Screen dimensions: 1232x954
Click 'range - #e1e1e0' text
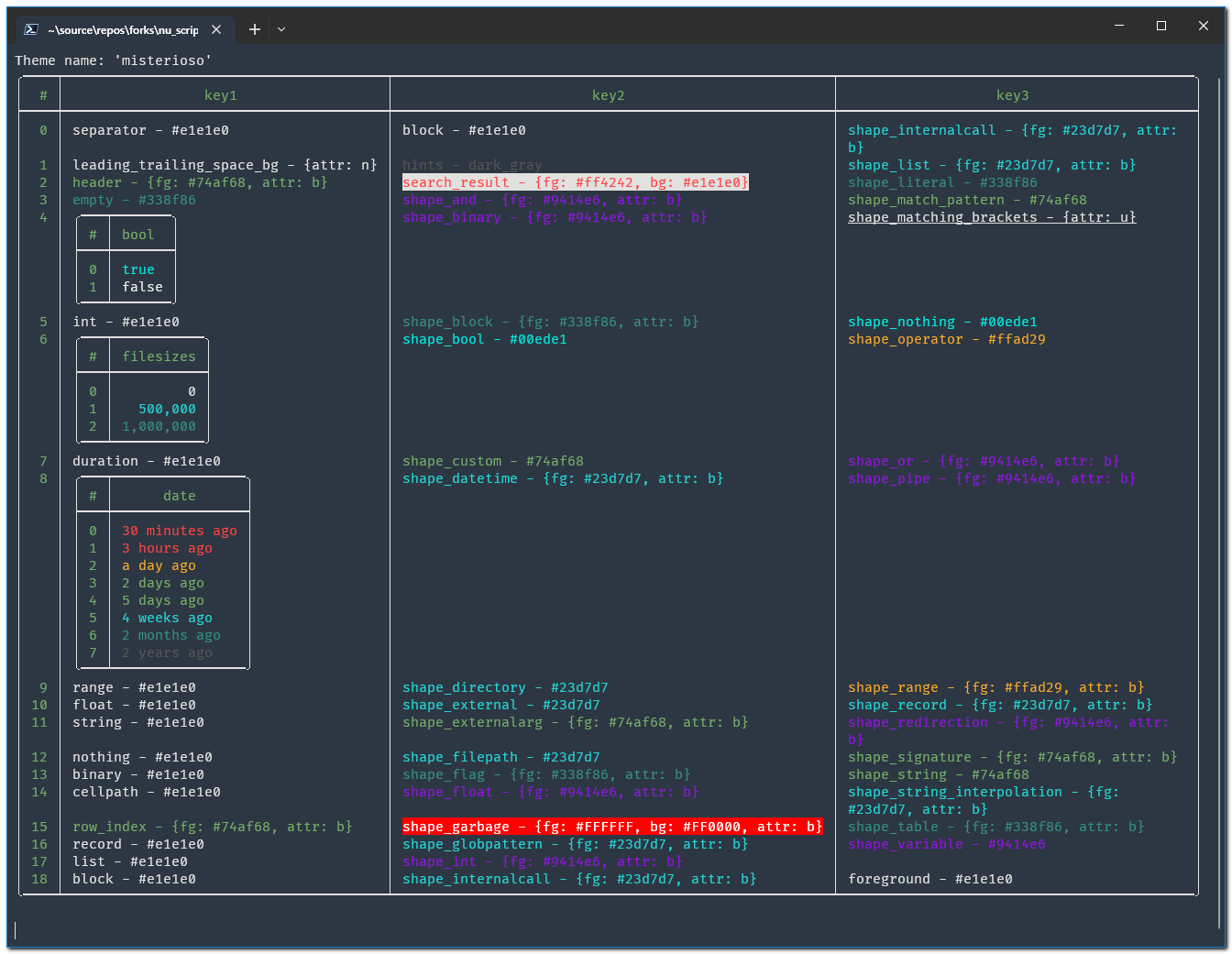(x=134, y=687)
